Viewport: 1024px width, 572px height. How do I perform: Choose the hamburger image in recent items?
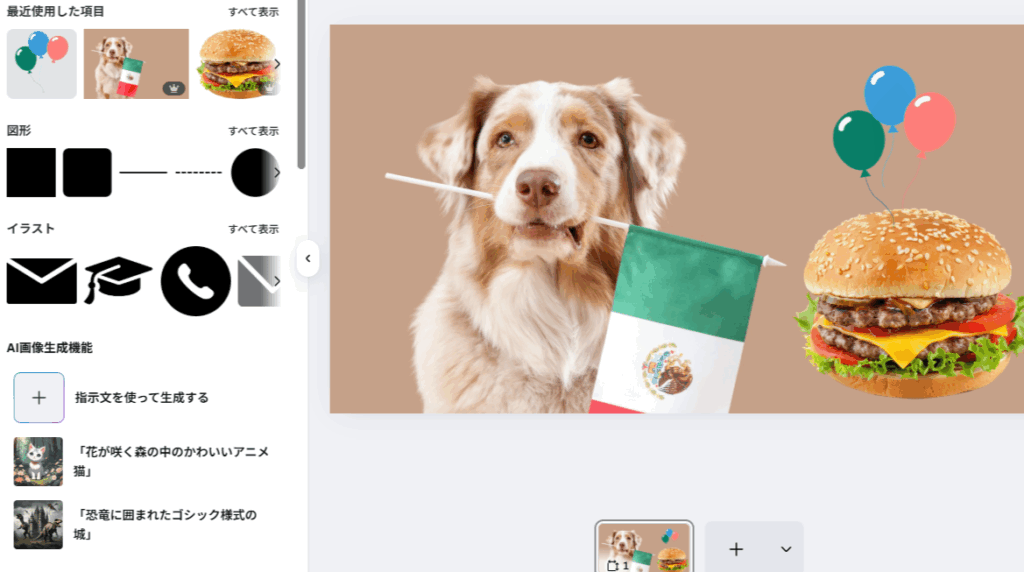point(235,64)
